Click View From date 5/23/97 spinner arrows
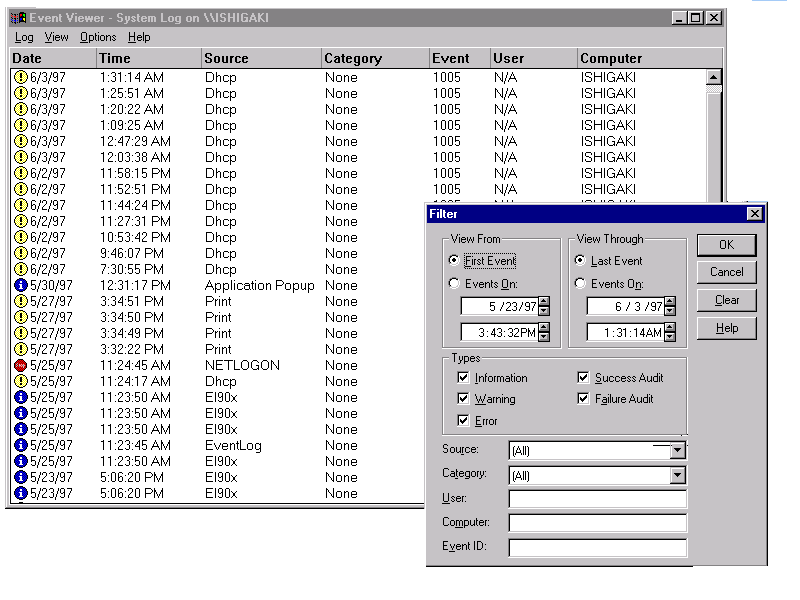800x600 pixels. (544, 306)
